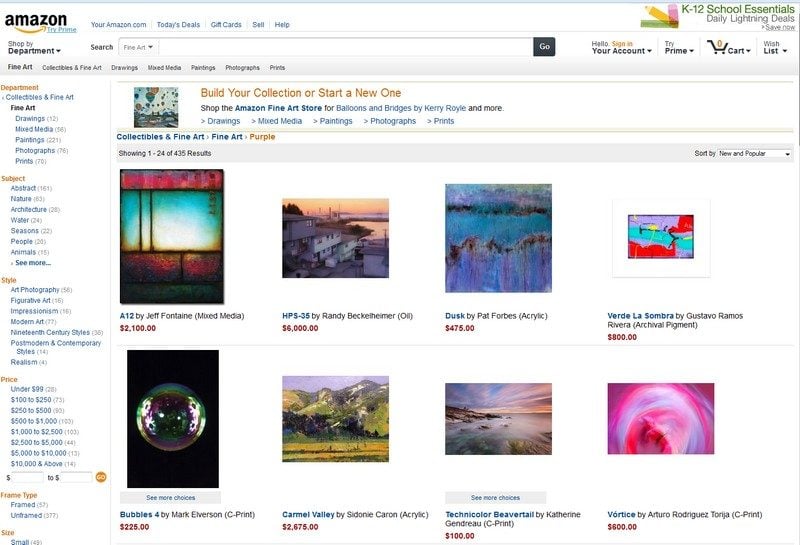The width and height of the screenshot is (800, 545).
Task: Click the Carmel Valley title link
Action: 308,514
